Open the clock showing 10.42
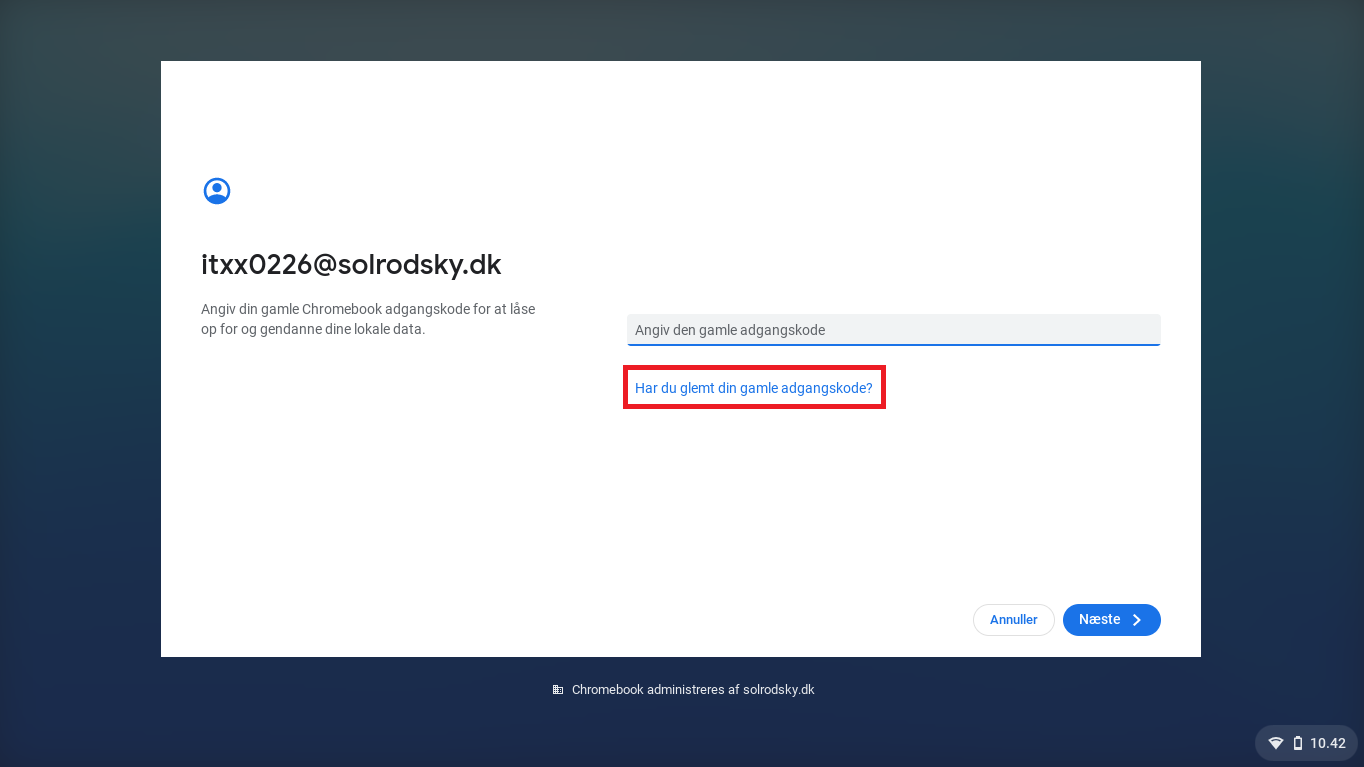This screenshot has height=767, width=1364. point(1328,743)
